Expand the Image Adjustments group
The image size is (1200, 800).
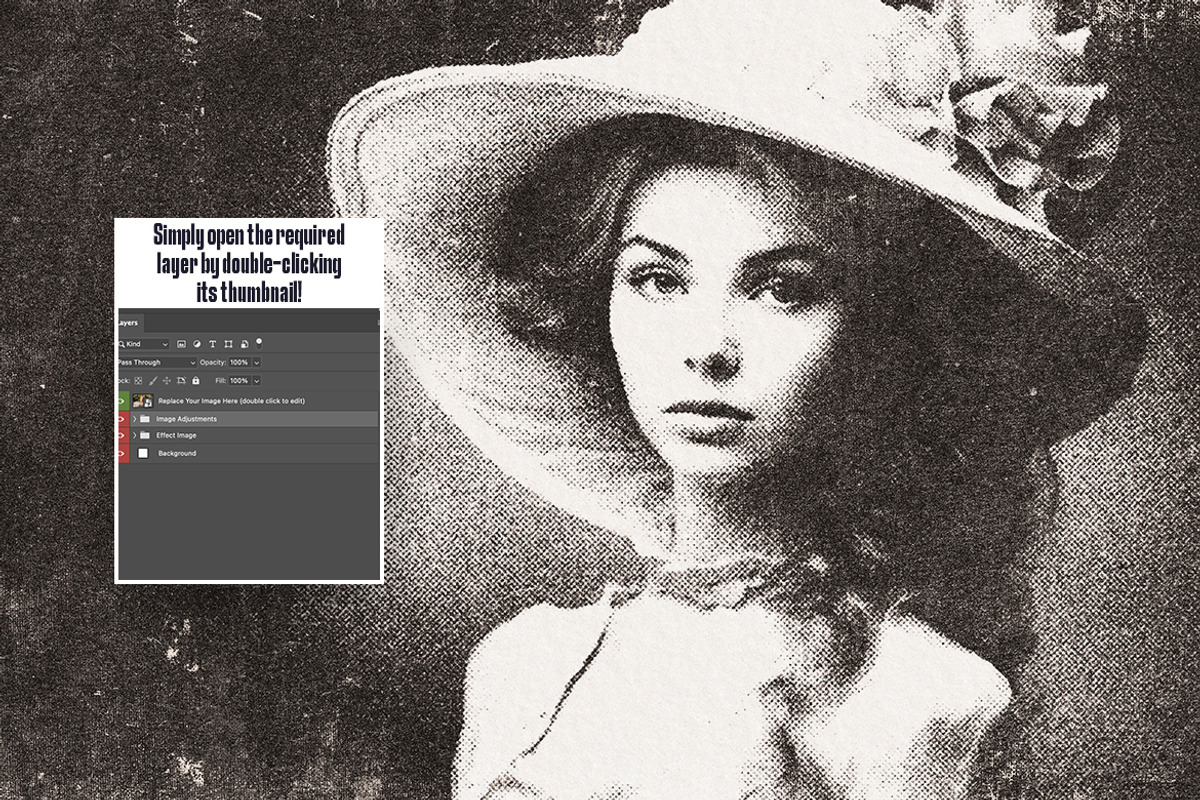point(134,419)
